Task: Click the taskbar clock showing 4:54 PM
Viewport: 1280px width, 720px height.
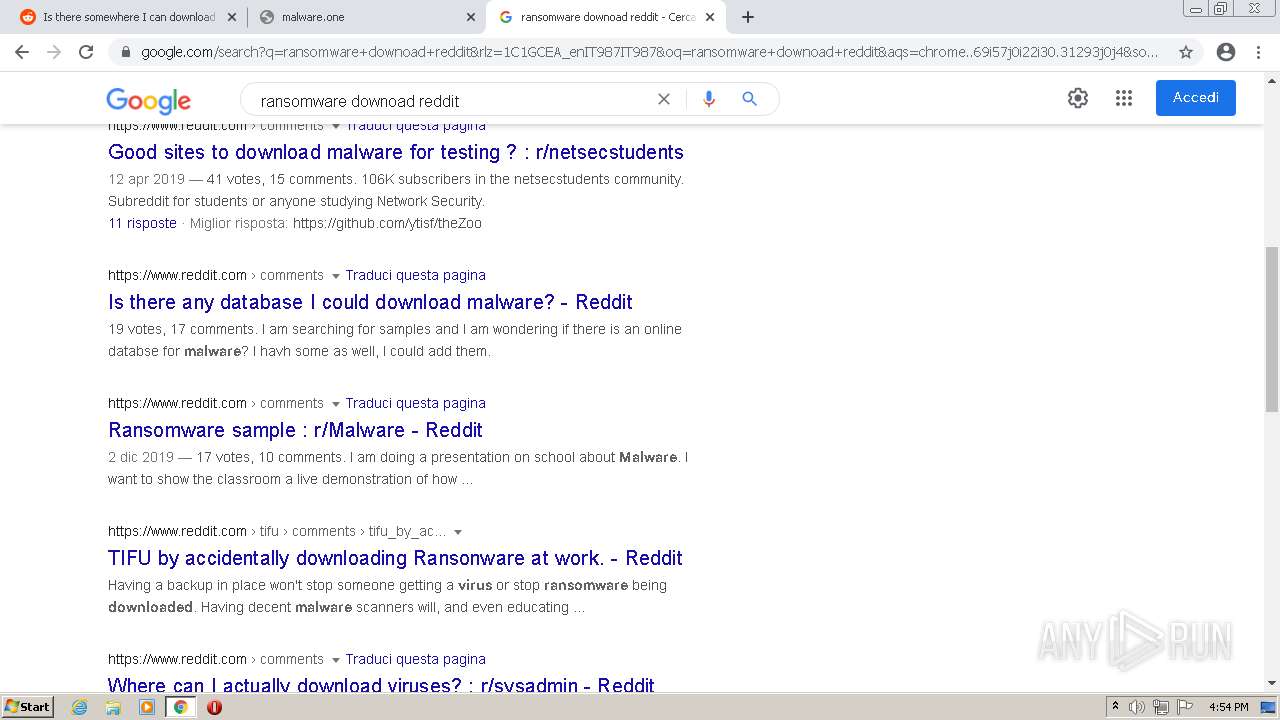Action: pyautogui.click(x=1228, y=707)
